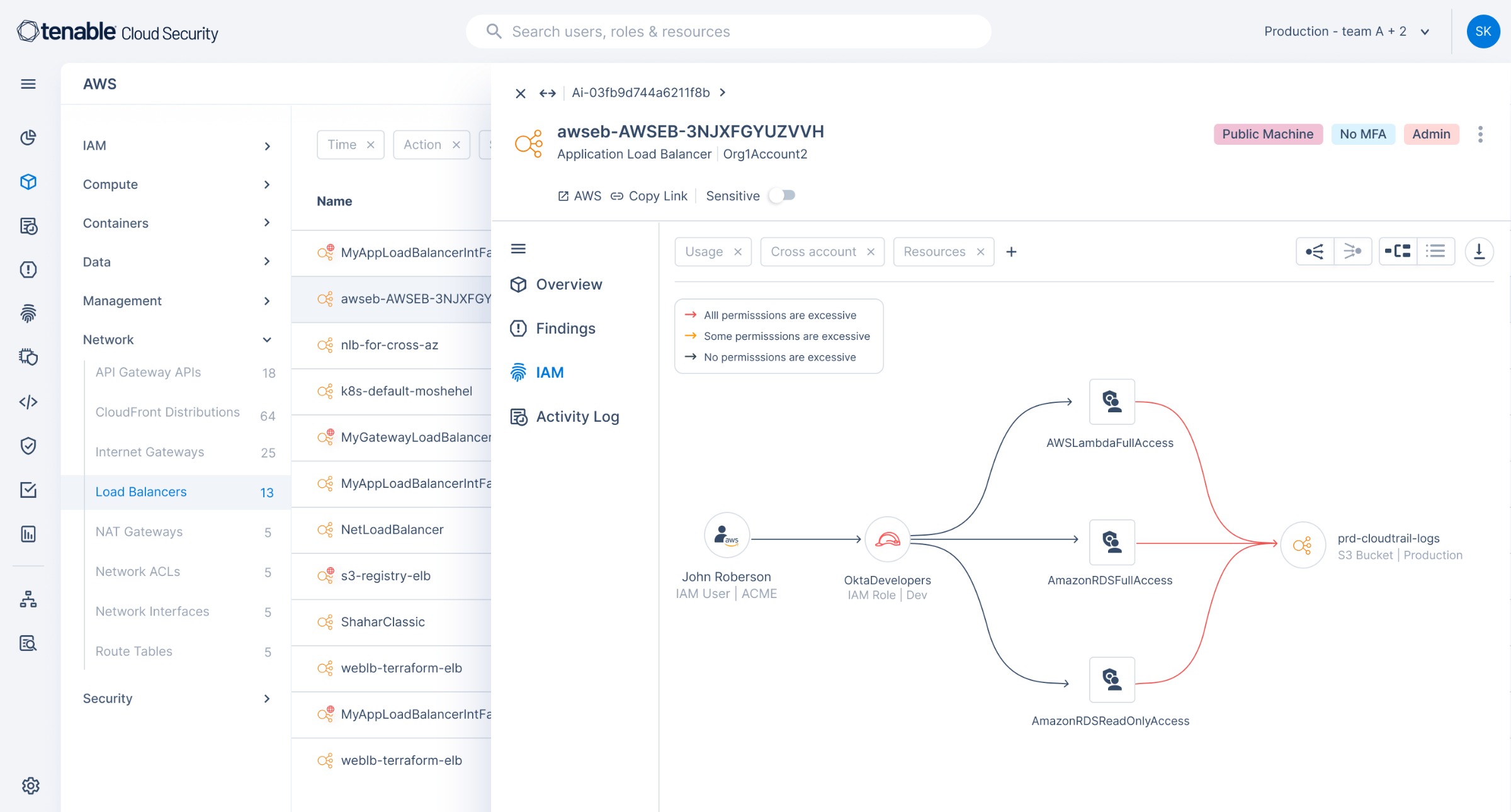Click the Ai-03fb9d744a6211f8b breadcrumb
Image resolution: width=1511 pixels, height=812 pixels.
641,93
